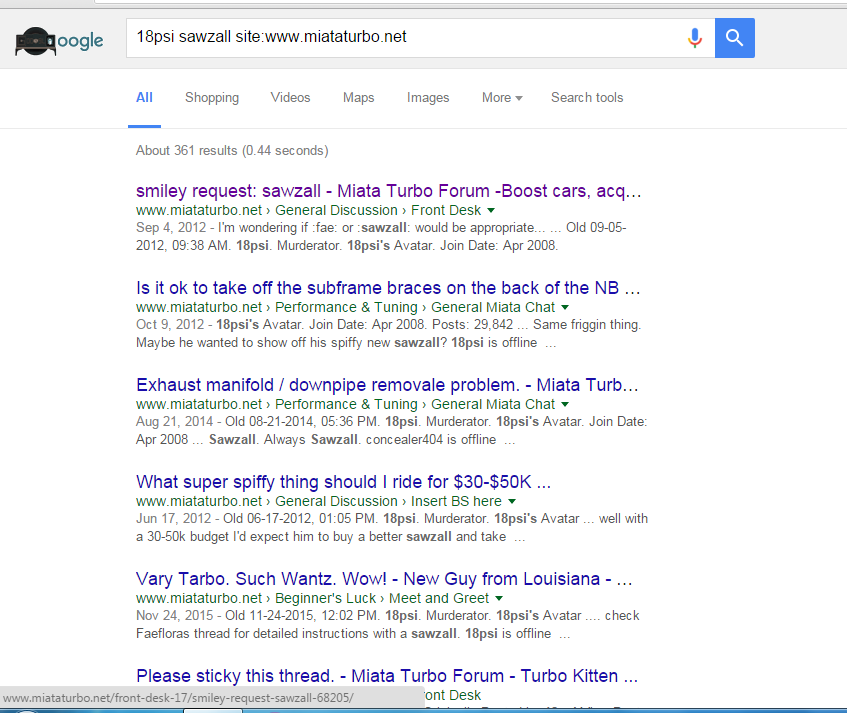Click snippet text starting 'Sep 4, 2012'
The width and height of the screenshot is (847, 713).
click(x=381, y=237)
